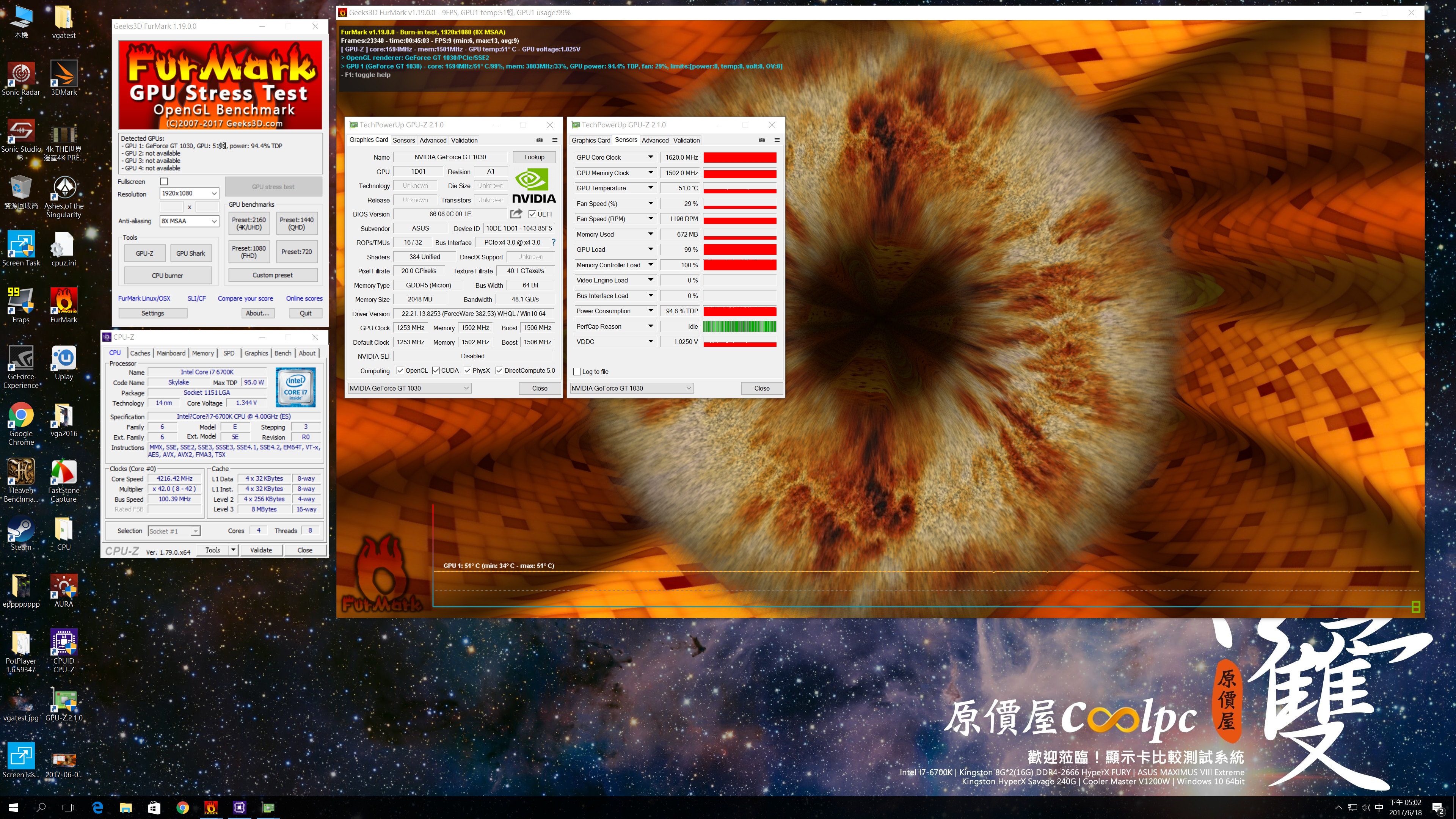This screenshot has width=1456, height=819.
Task: Open the 3DMark desktop icon
Action: tap(64, 78)
